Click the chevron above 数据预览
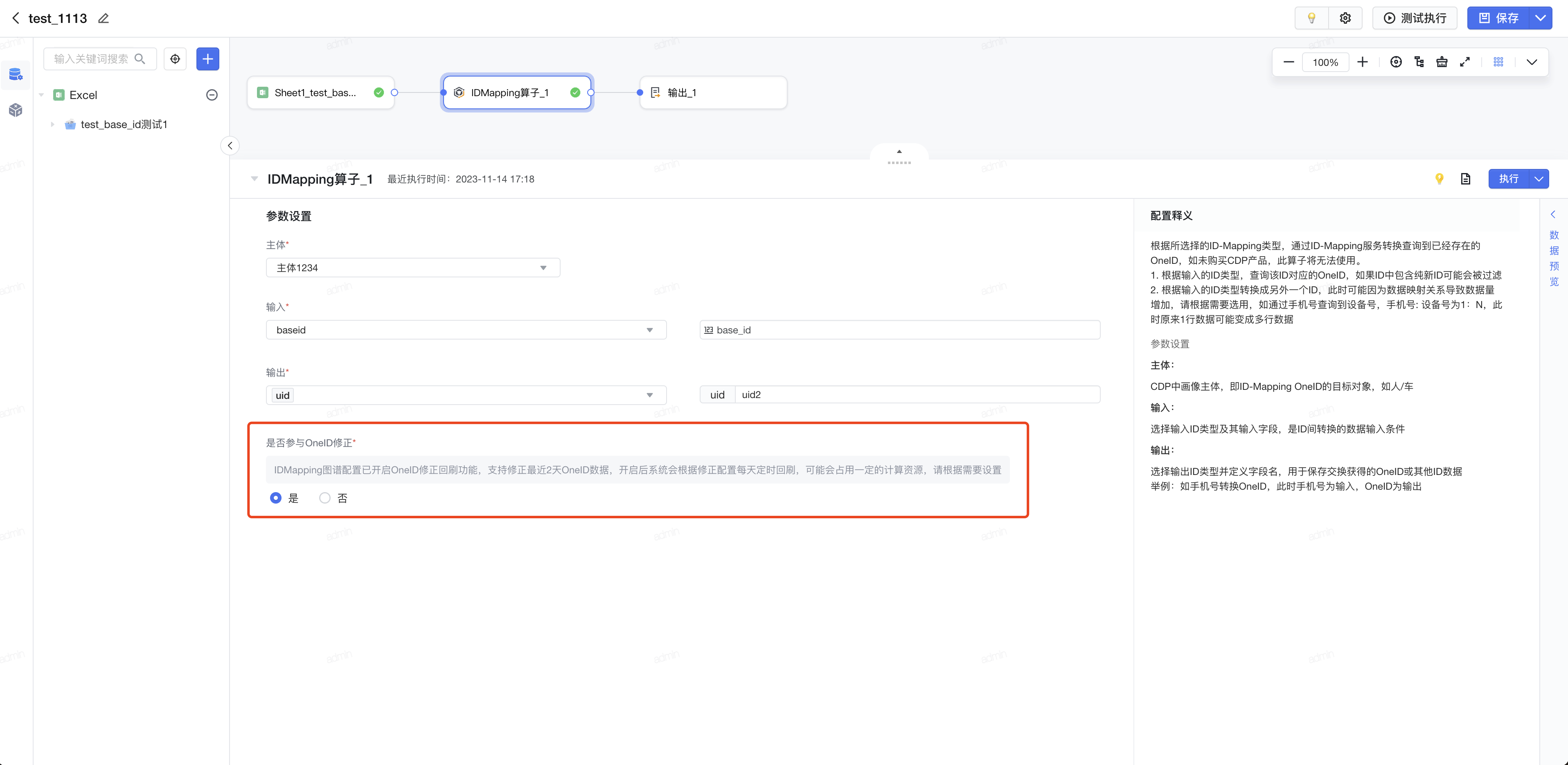 pyautogui.click(x=1553, y=214)
